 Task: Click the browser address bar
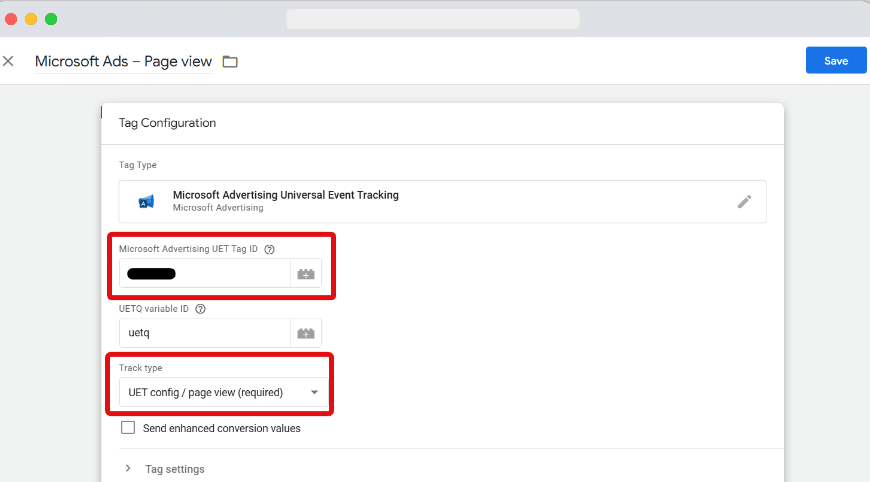point(433,19)
